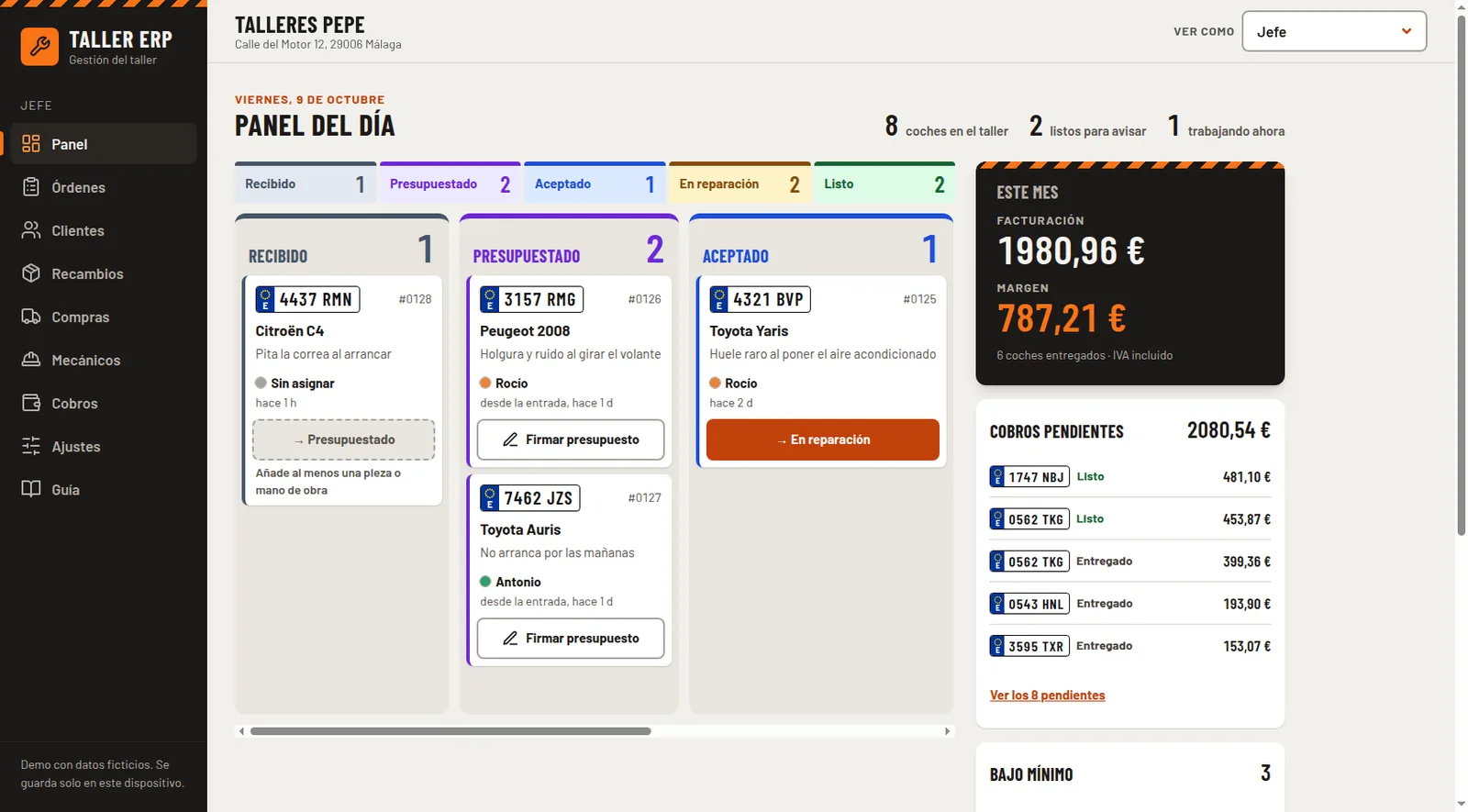Select the Recibido status tab
Image resolution: width=1468 pixels, height=812 pixels.
305,184
